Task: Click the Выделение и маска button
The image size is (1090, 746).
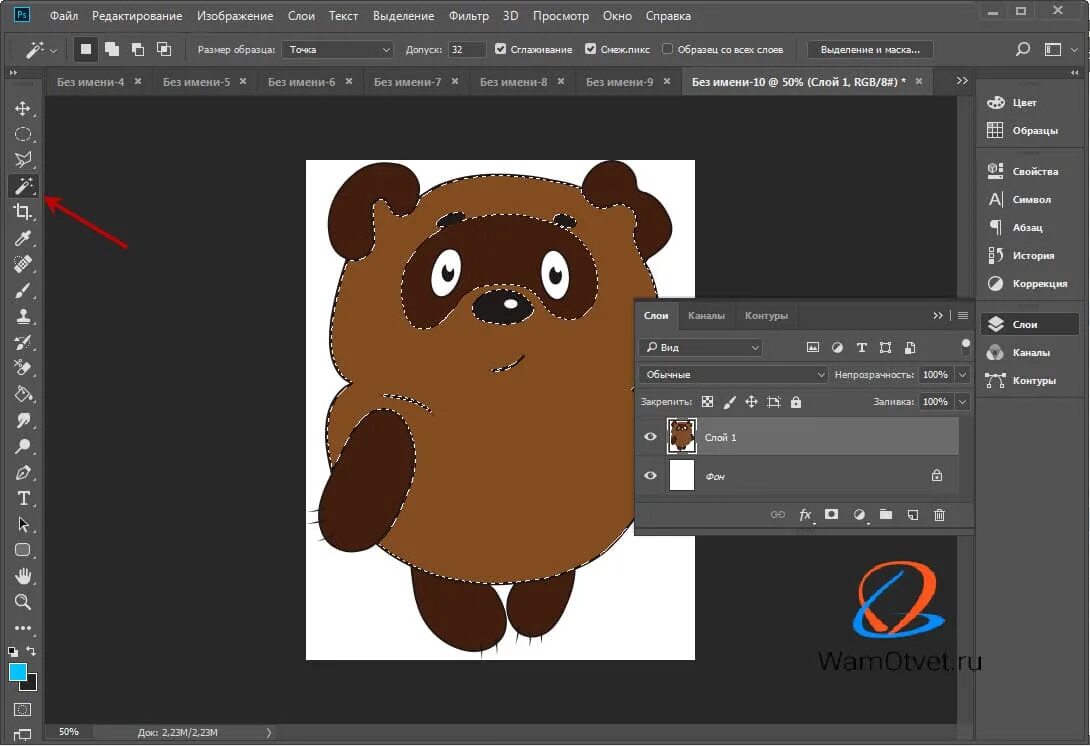Action: 870,49
